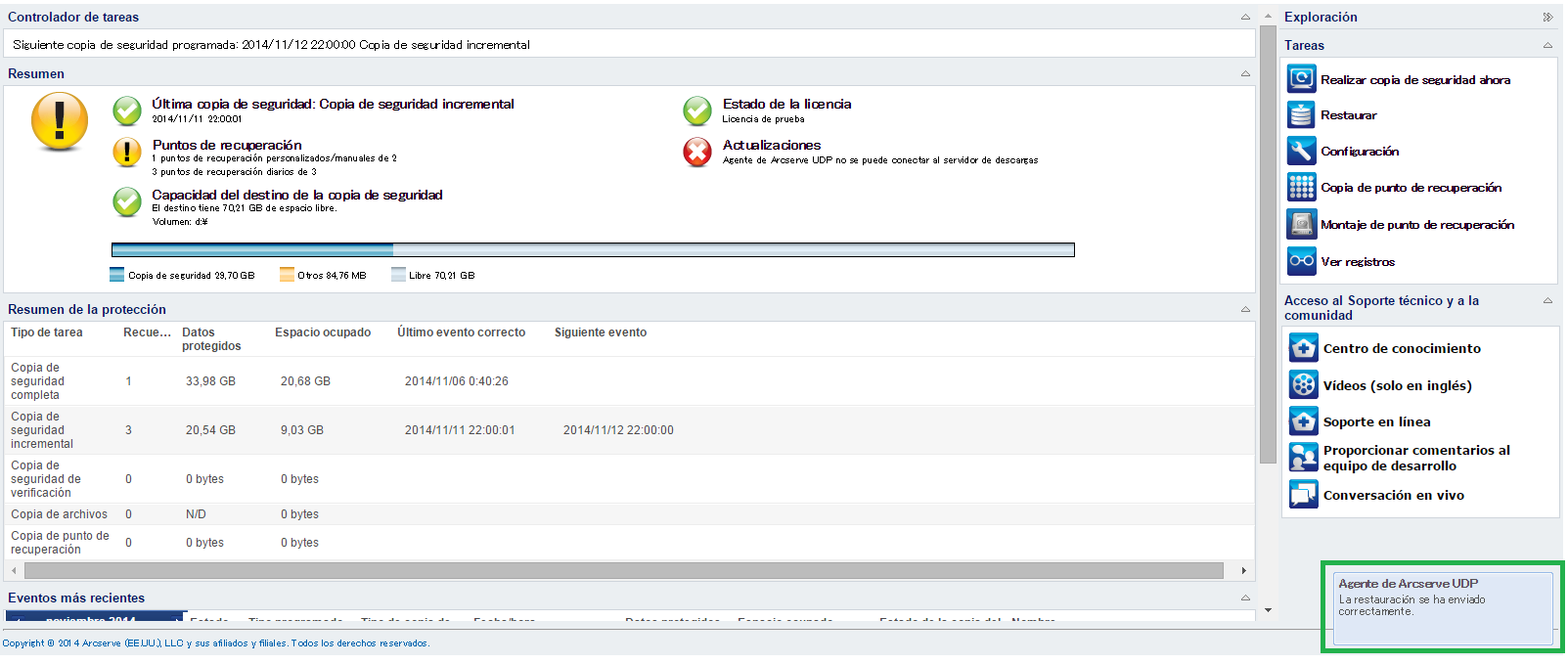Click the Restaurar task icon
The height and width of the screenshot is (664, 1568).
[1301, 114]
